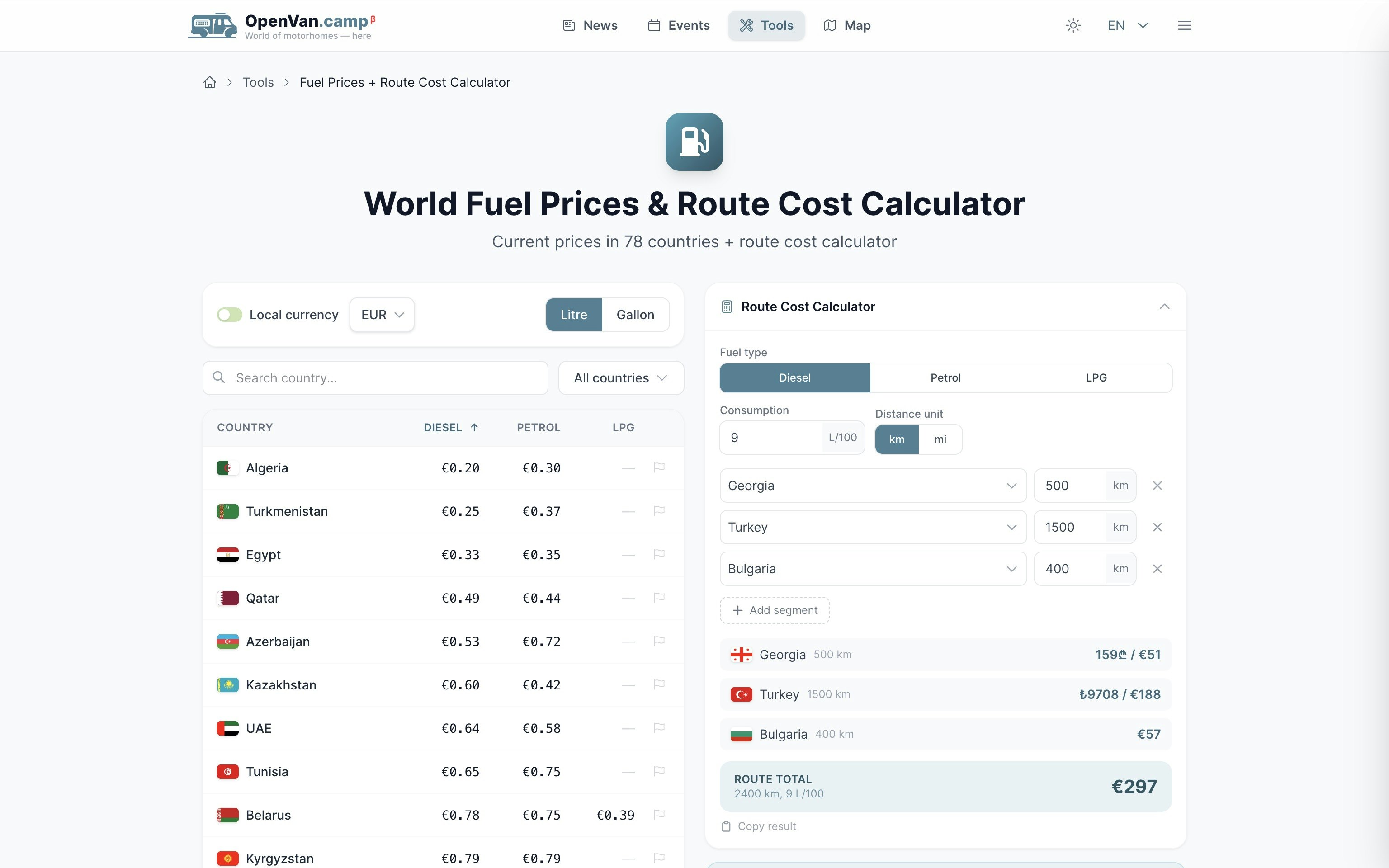Click the Copy result link
Viewport: 1389px width, 868px height.
759,826
